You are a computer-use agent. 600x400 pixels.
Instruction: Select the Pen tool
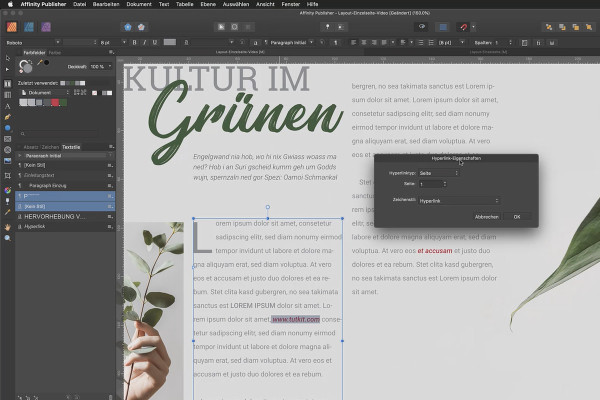tap(7, 117)
